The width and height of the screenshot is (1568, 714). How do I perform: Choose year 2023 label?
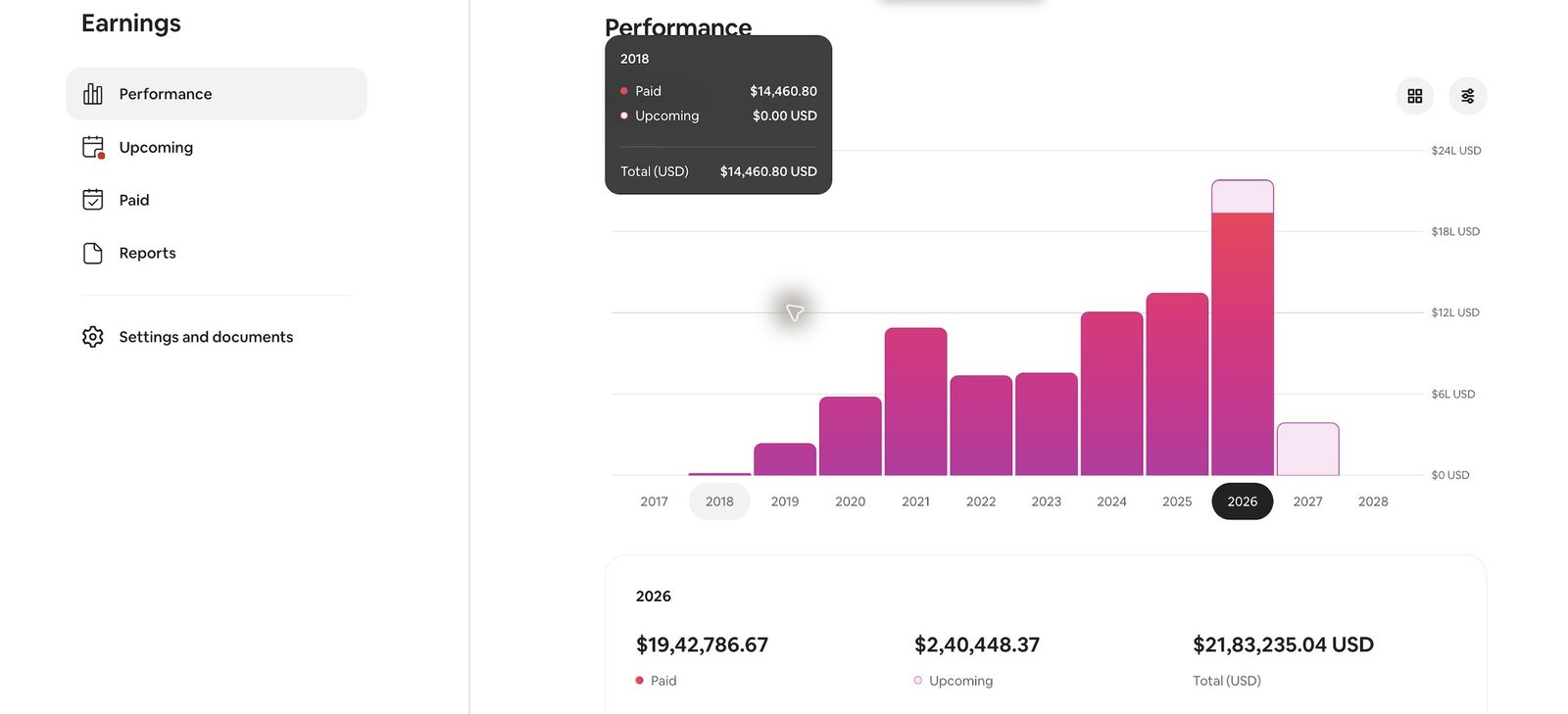click(1046, 501)
